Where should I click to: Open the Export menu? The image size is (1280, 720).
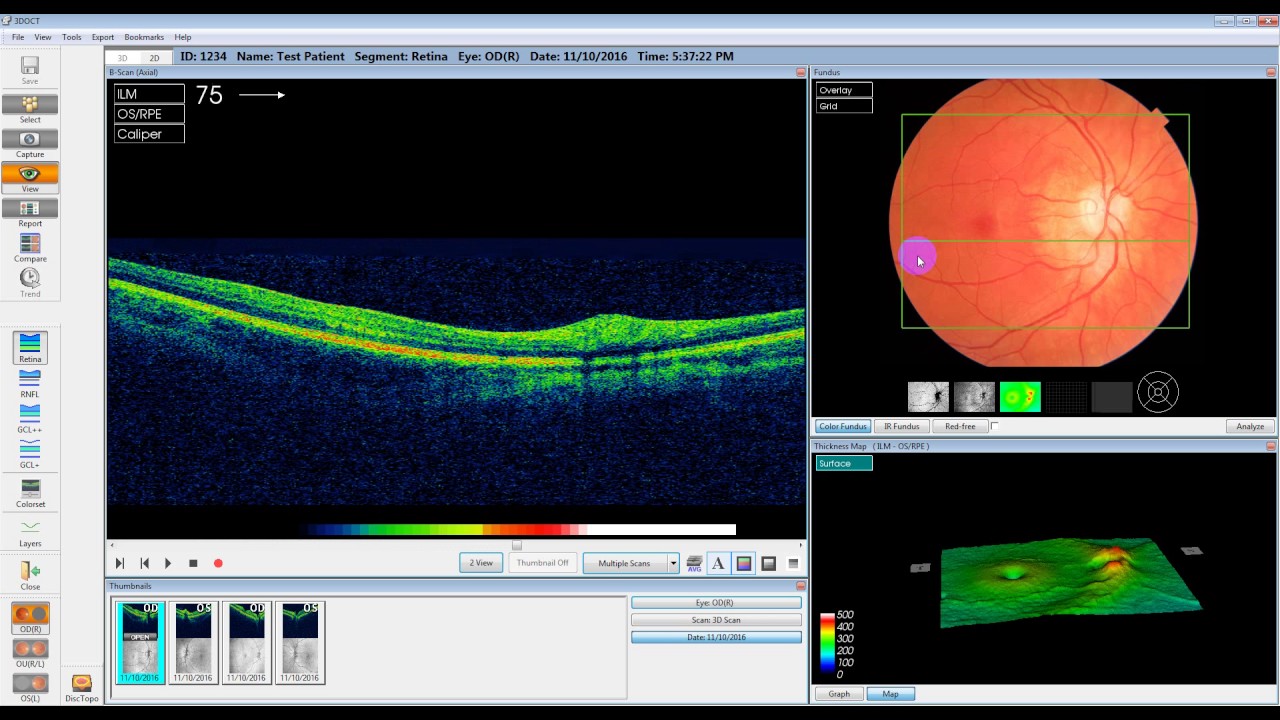[103, 37]
